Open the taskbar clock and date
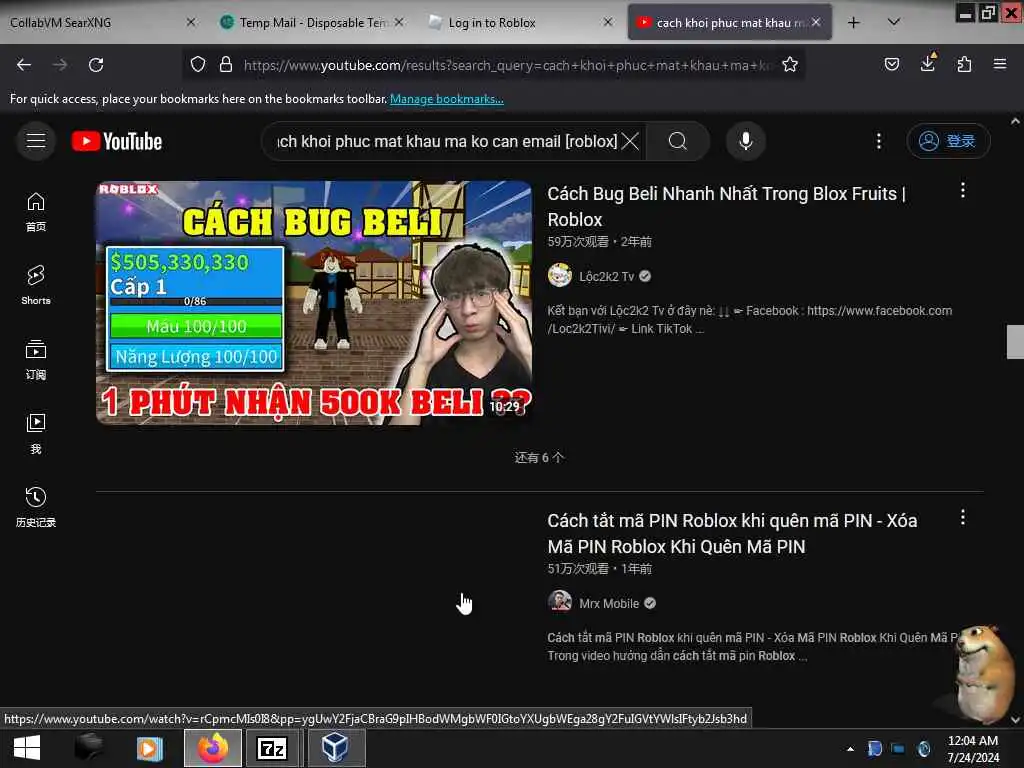The width and height of the screenshot is (1024, 768). click(x=973, y=749)
